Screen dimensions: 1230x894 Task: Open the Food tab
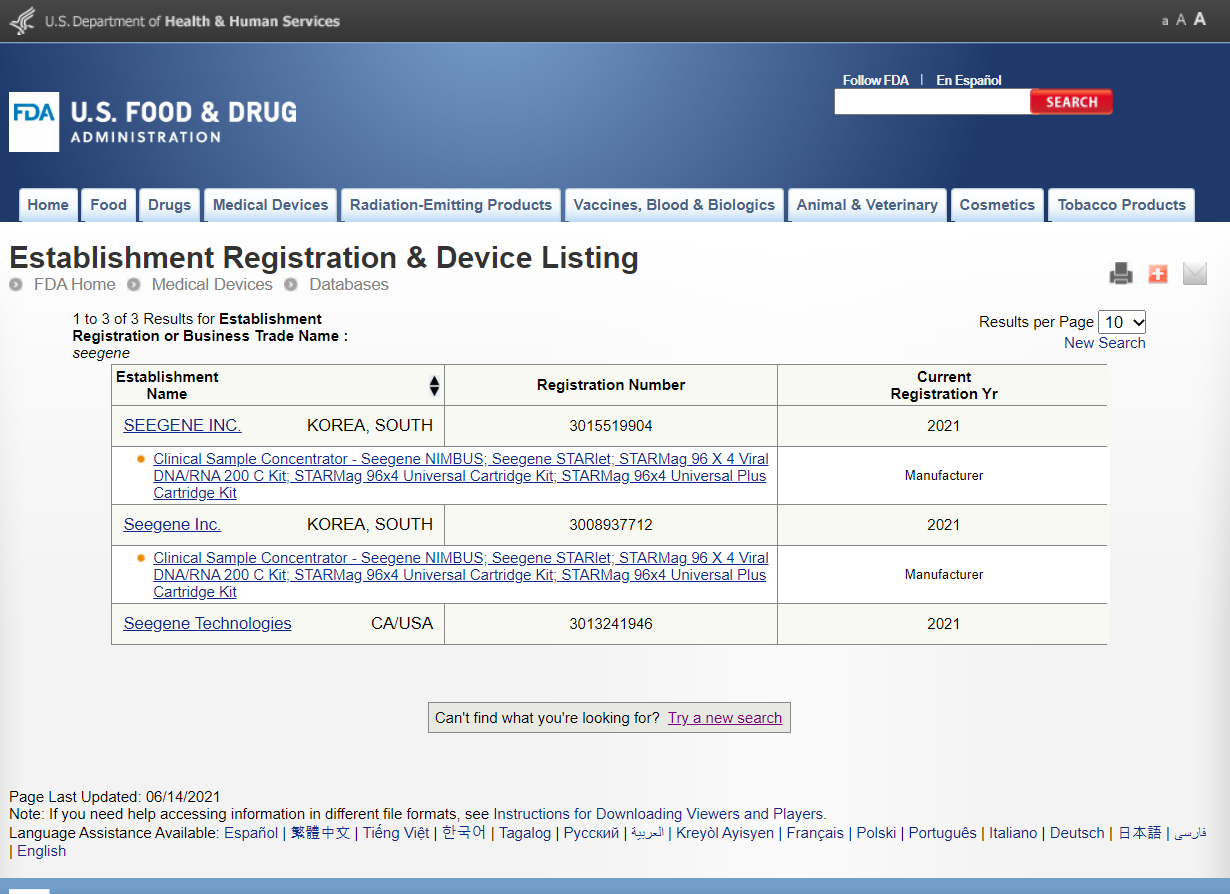pyautogui.click(x=108, y=205)
